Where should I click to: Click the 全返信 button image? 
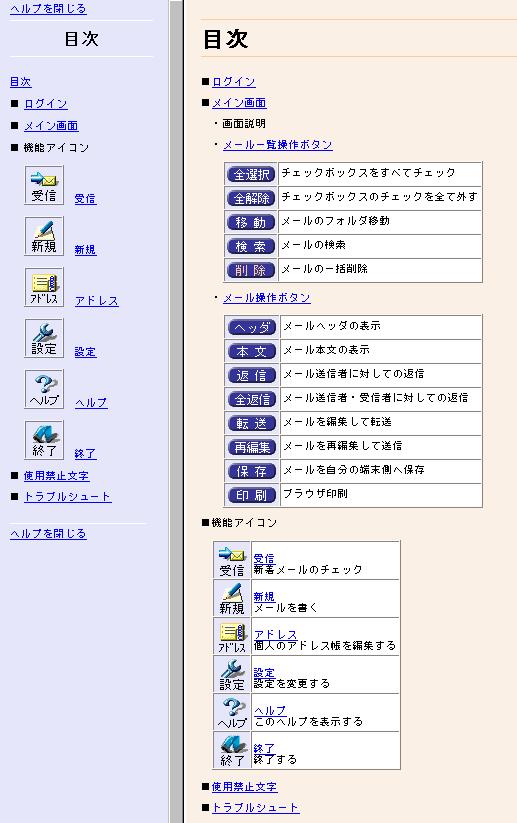click(252, 399)
